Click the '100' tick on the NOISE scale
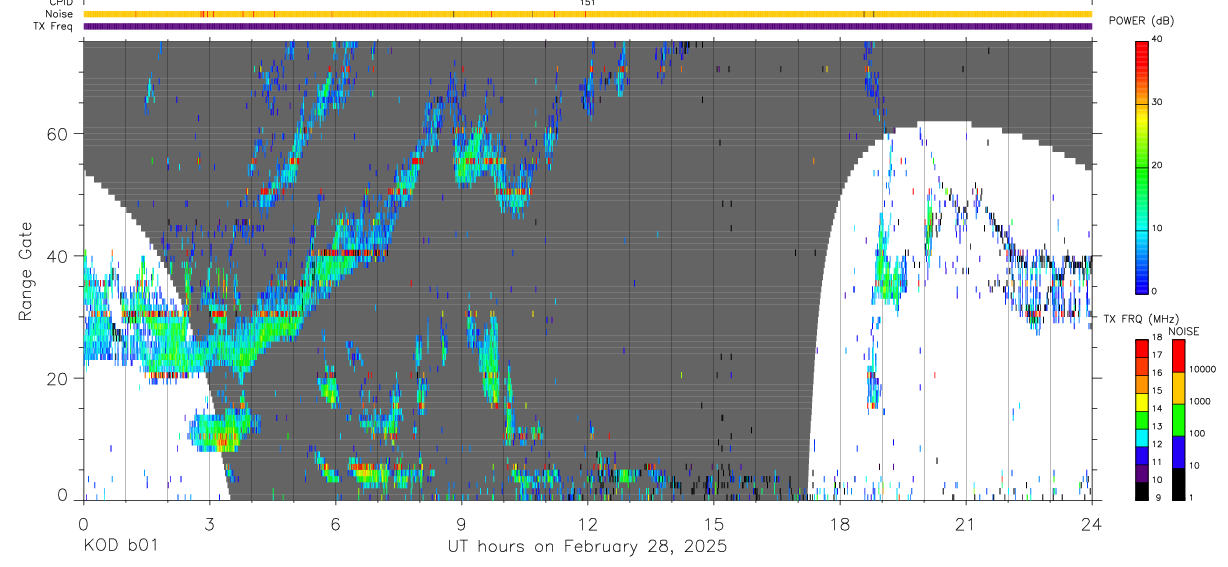Screen dimensions: 1228x567 coord(1197,434)
